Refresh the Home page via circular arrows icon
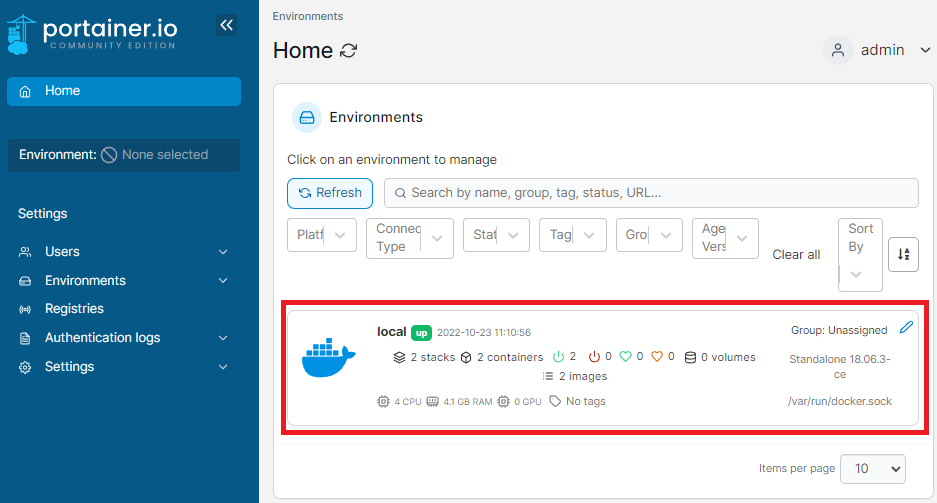This screenshot has height=503, width=937. (348, 51)
